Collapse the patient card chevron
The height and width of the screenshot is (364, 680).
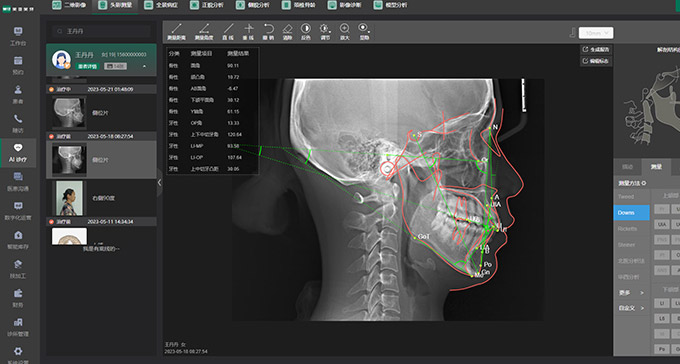(x=144, y=66)
